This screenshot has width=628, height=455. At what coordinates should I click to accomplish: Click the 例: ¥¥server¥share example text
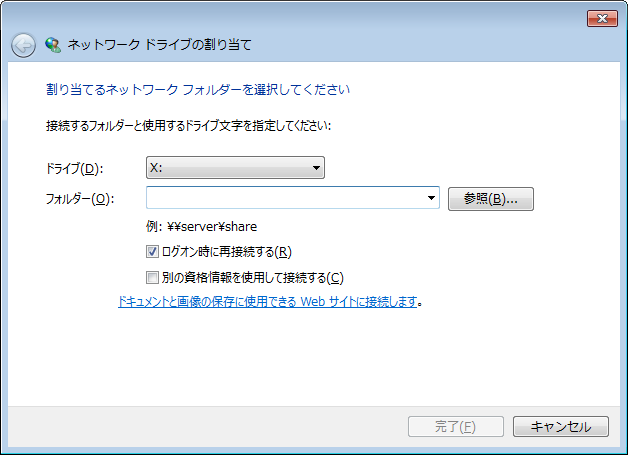pyautogui.click(x=201, y=227)
